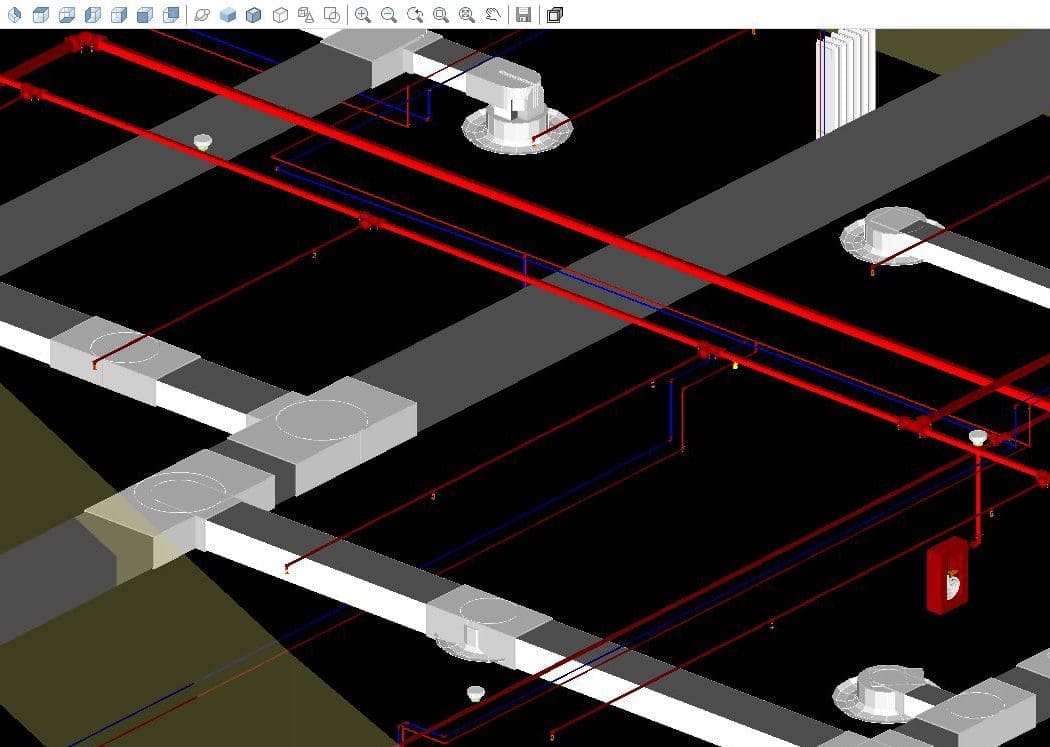Activate the orbit tool
Image resolution: width=1050 pixels, height=747 pixels.
[x=202, y=14]
